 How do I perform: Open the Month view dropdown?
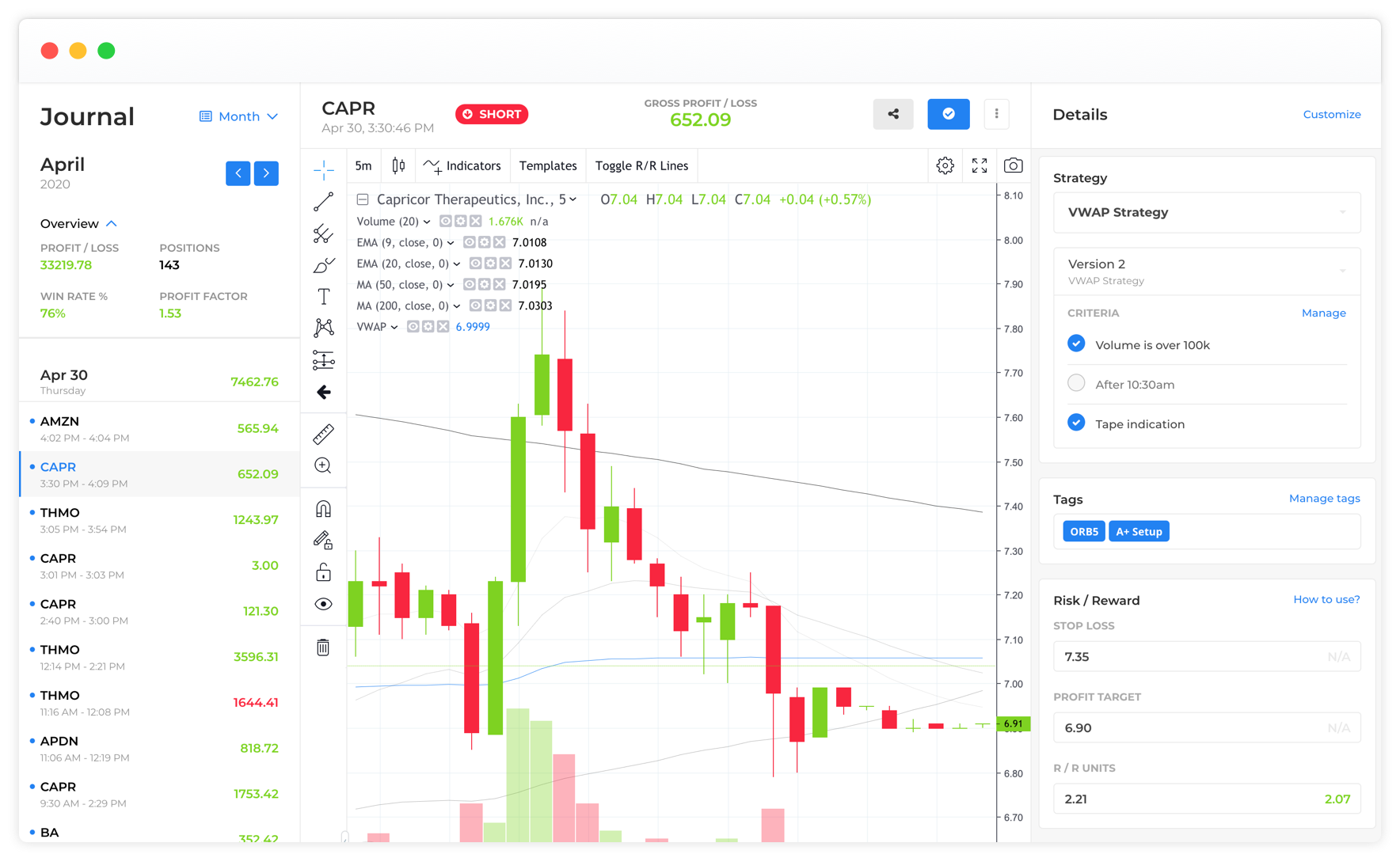pos(238,116)
